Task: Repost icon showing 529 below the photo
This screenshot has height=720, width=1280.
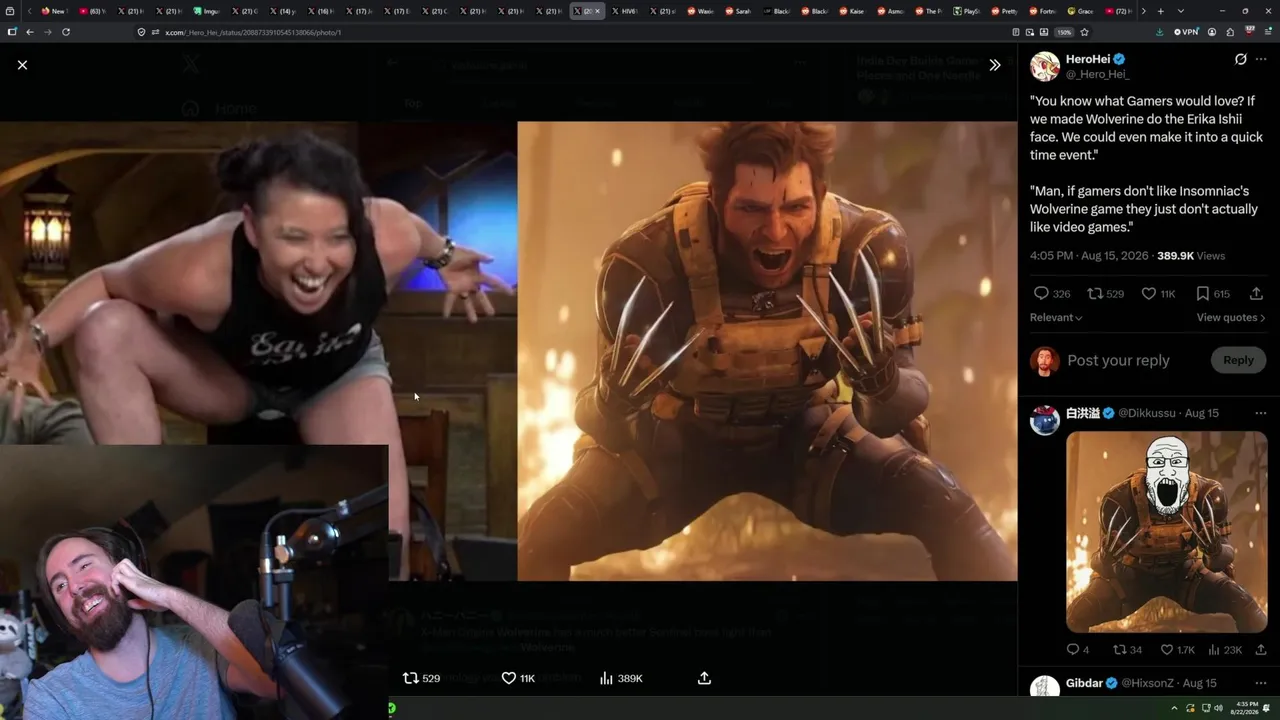Action: click(x=410, y=678)
